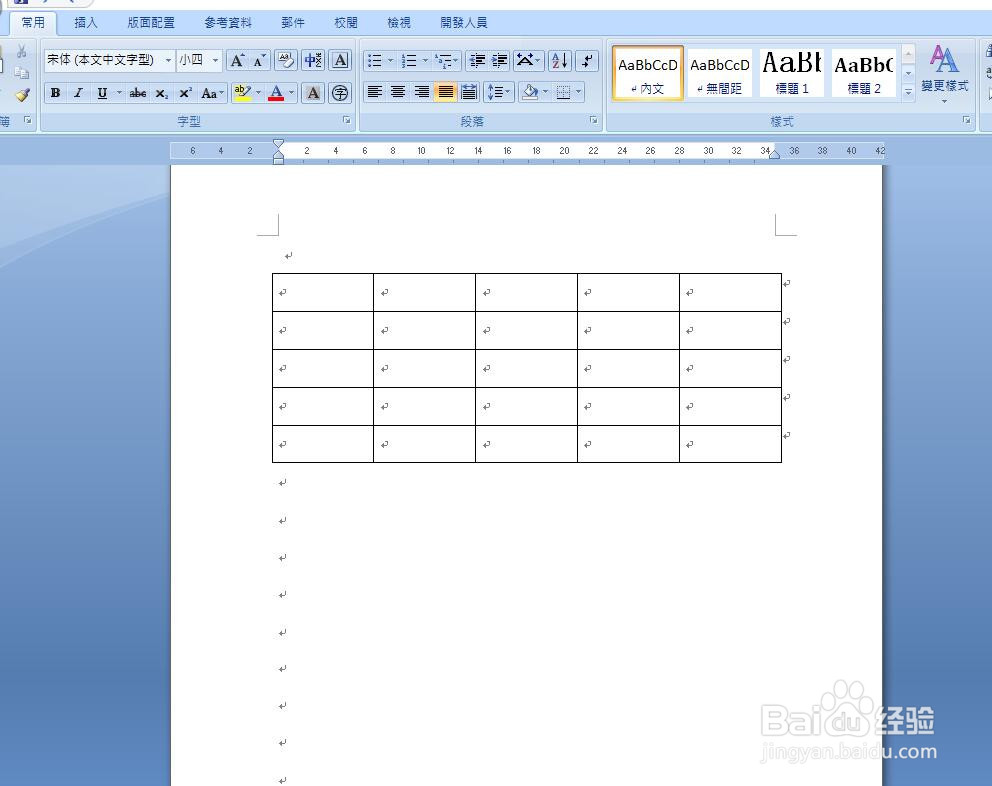Click the bullets list icon

[x=375, y=61]
